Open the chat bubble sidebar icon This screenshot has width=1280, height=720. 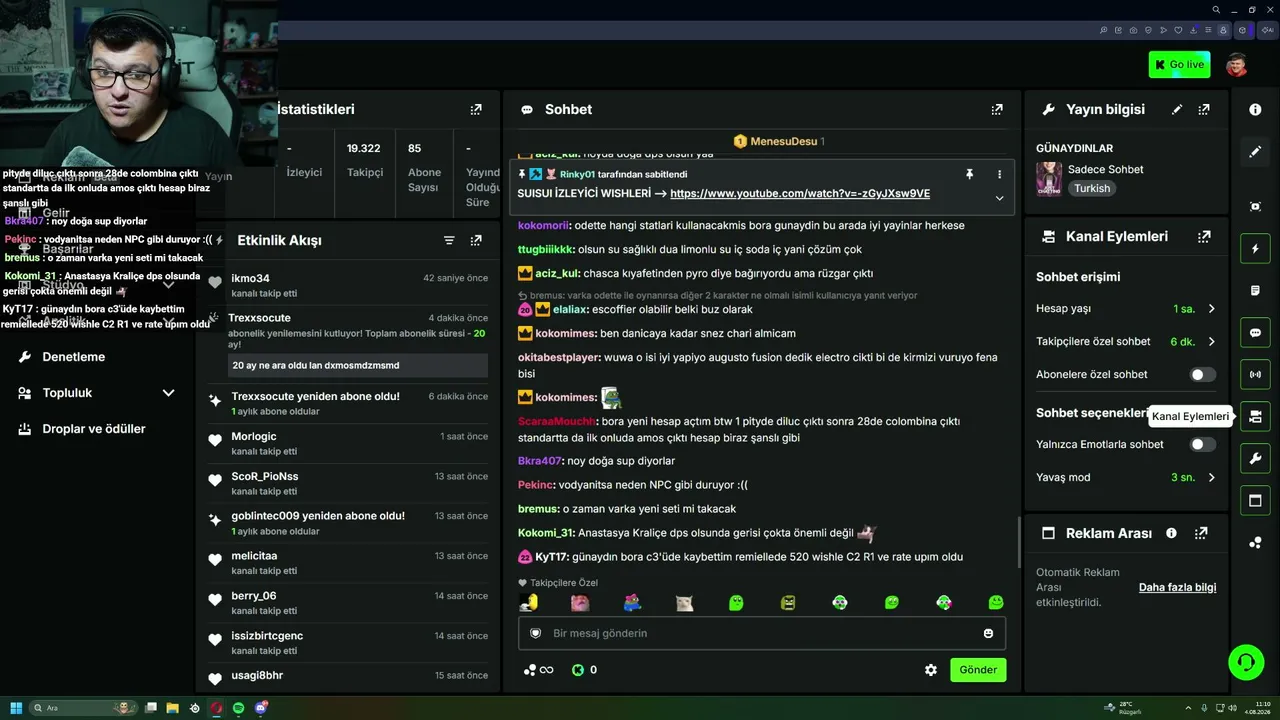pyautogui.click(x=1255, y=333)
